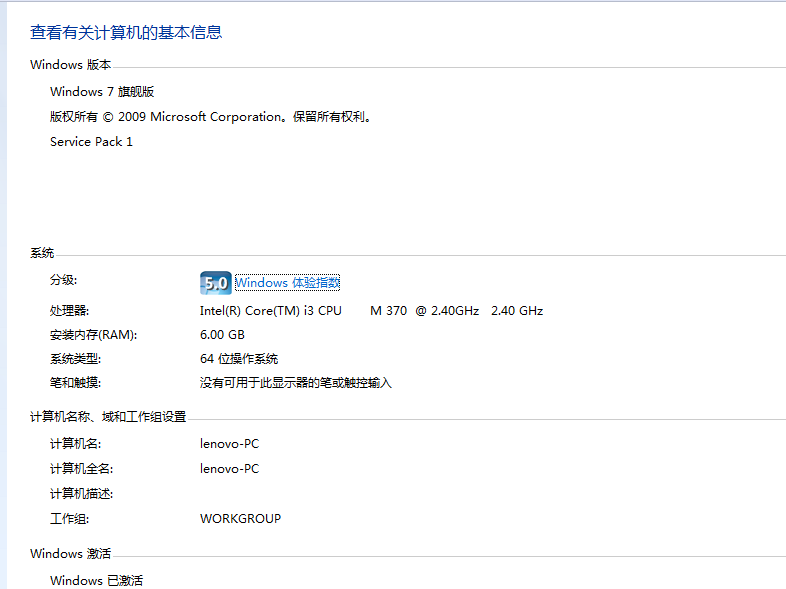Select the 计算机名称、域和工作组设置 section header
Screen dimensions: 786x589
108,417
